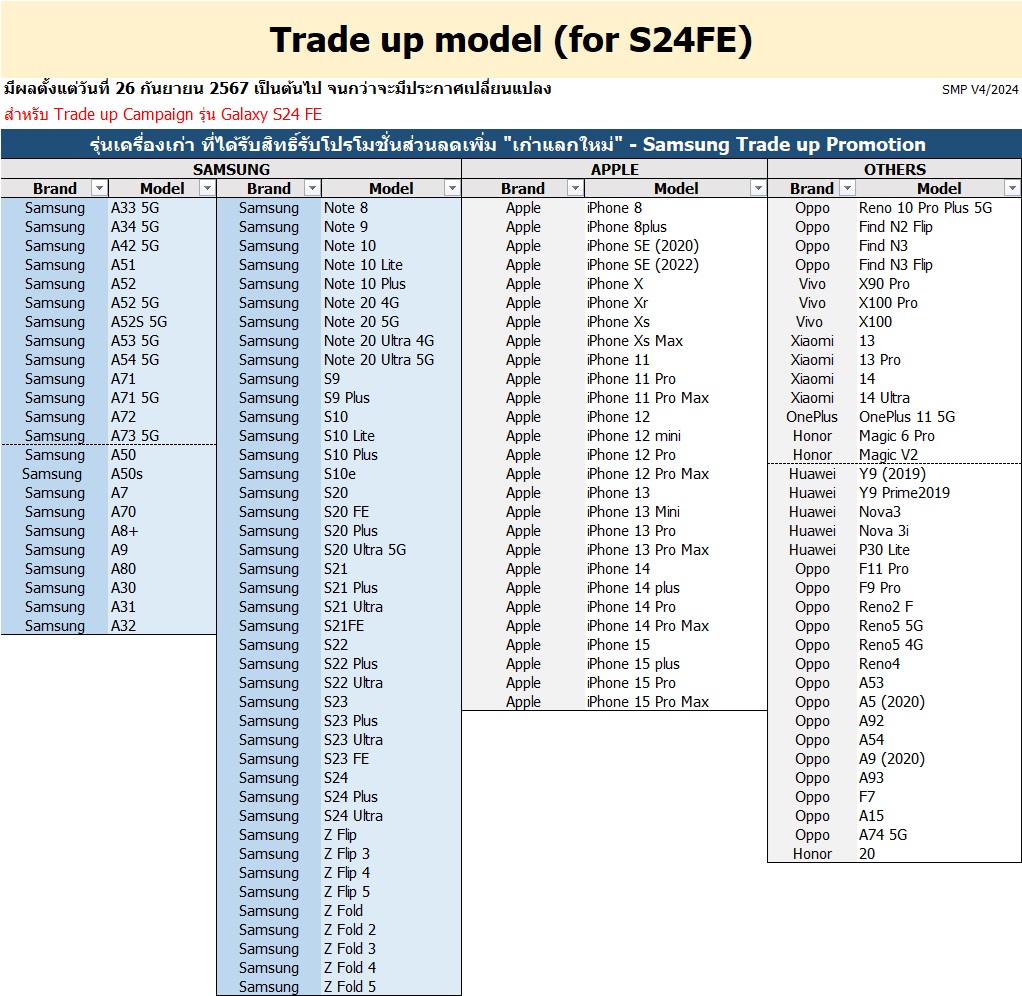Select 'Note 20 Ultra 5G' cell
The image size is (1022, 996).
(391, 360)
